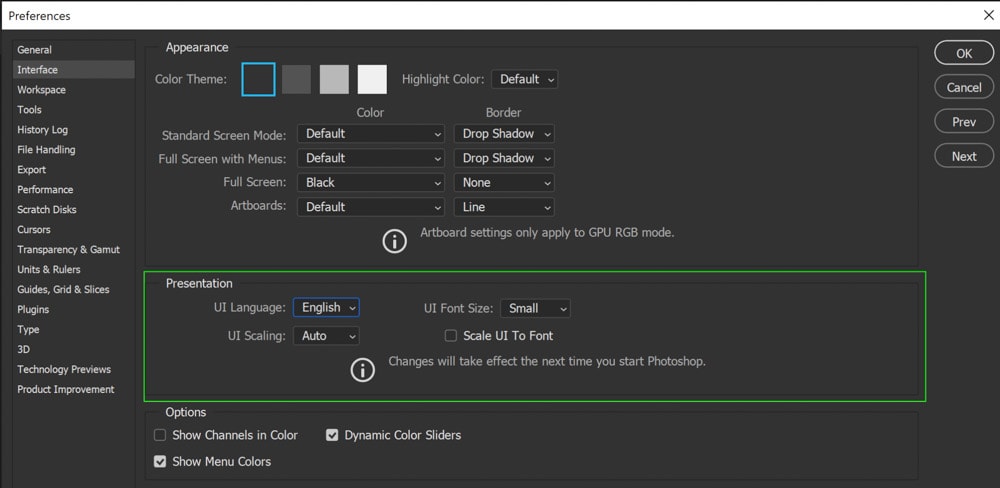The image size is (1000, 488).
Task: Disable Dynamic Color Sliders checkbox
Action: click(x=332, y=435)
